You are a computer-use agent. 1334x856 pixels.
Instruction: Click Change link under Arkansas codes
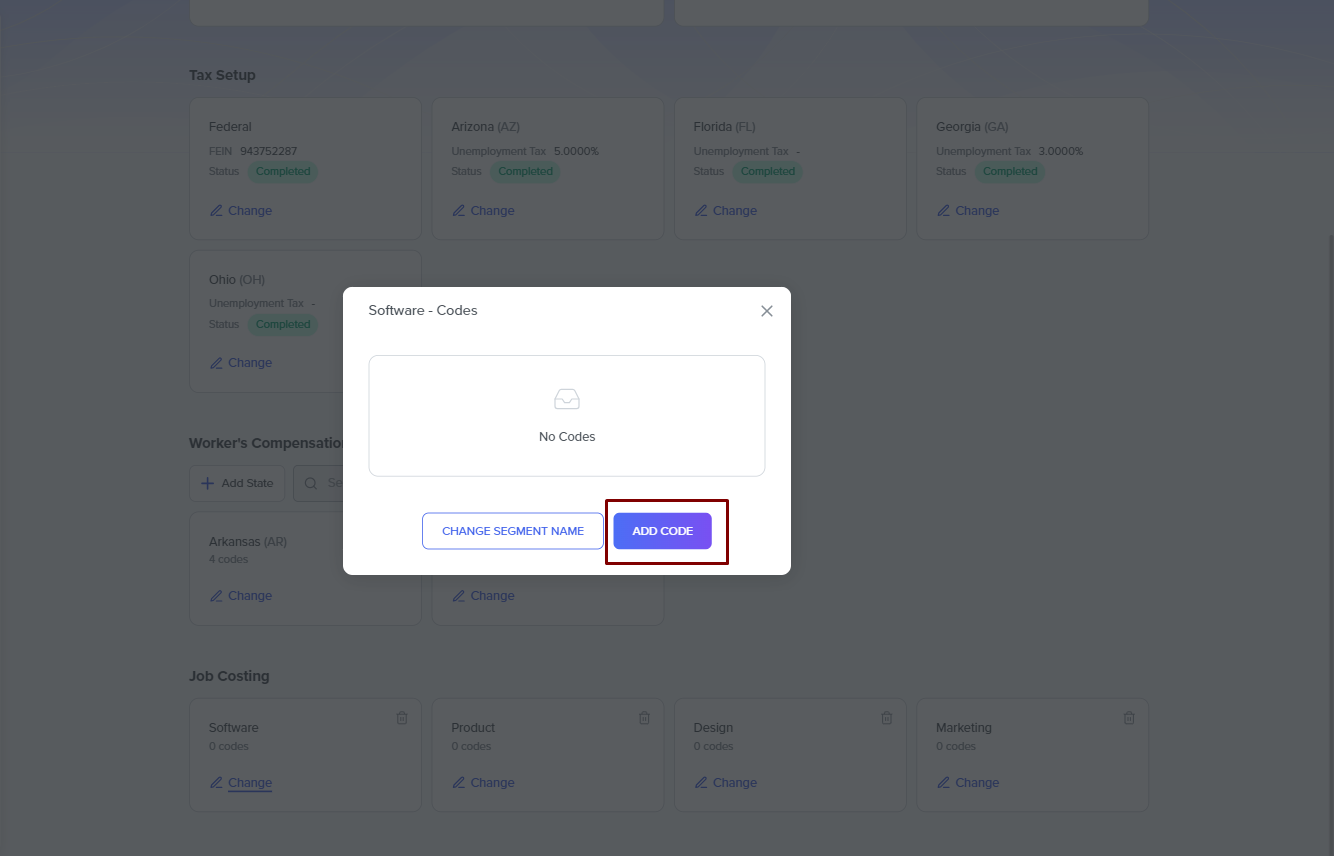(x=249, y=596)
